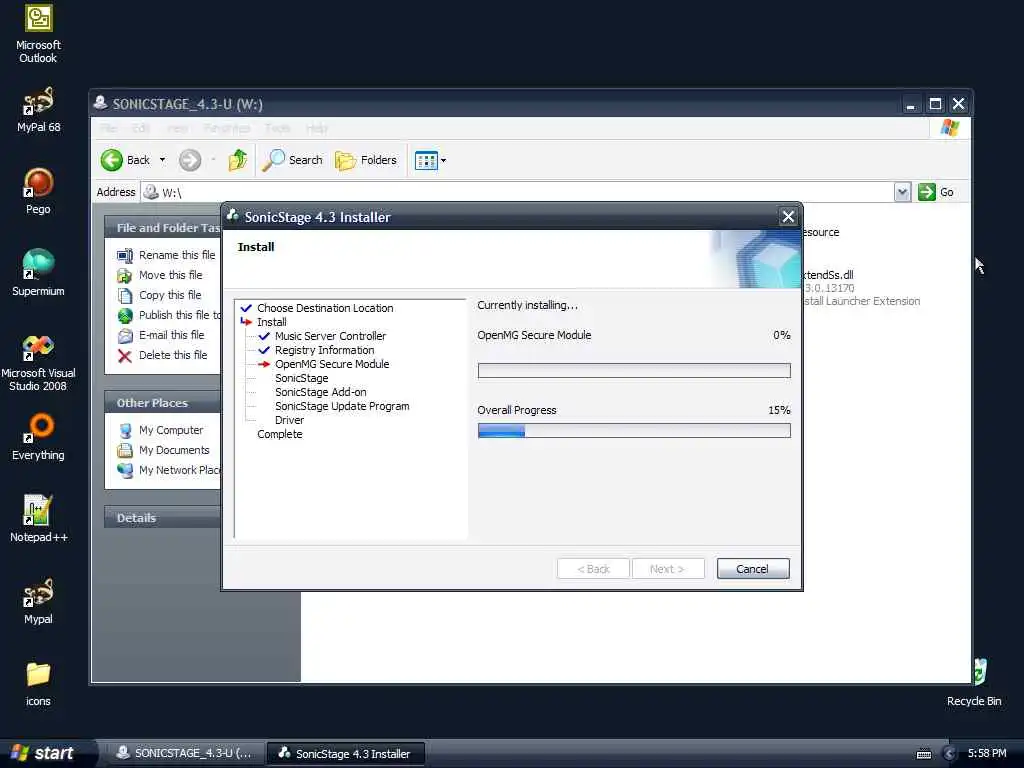Click SONICSTAGE_4.3-U window title icon
The width and height of the screenshot is (1024, 768).
click(x=101, y=103)
